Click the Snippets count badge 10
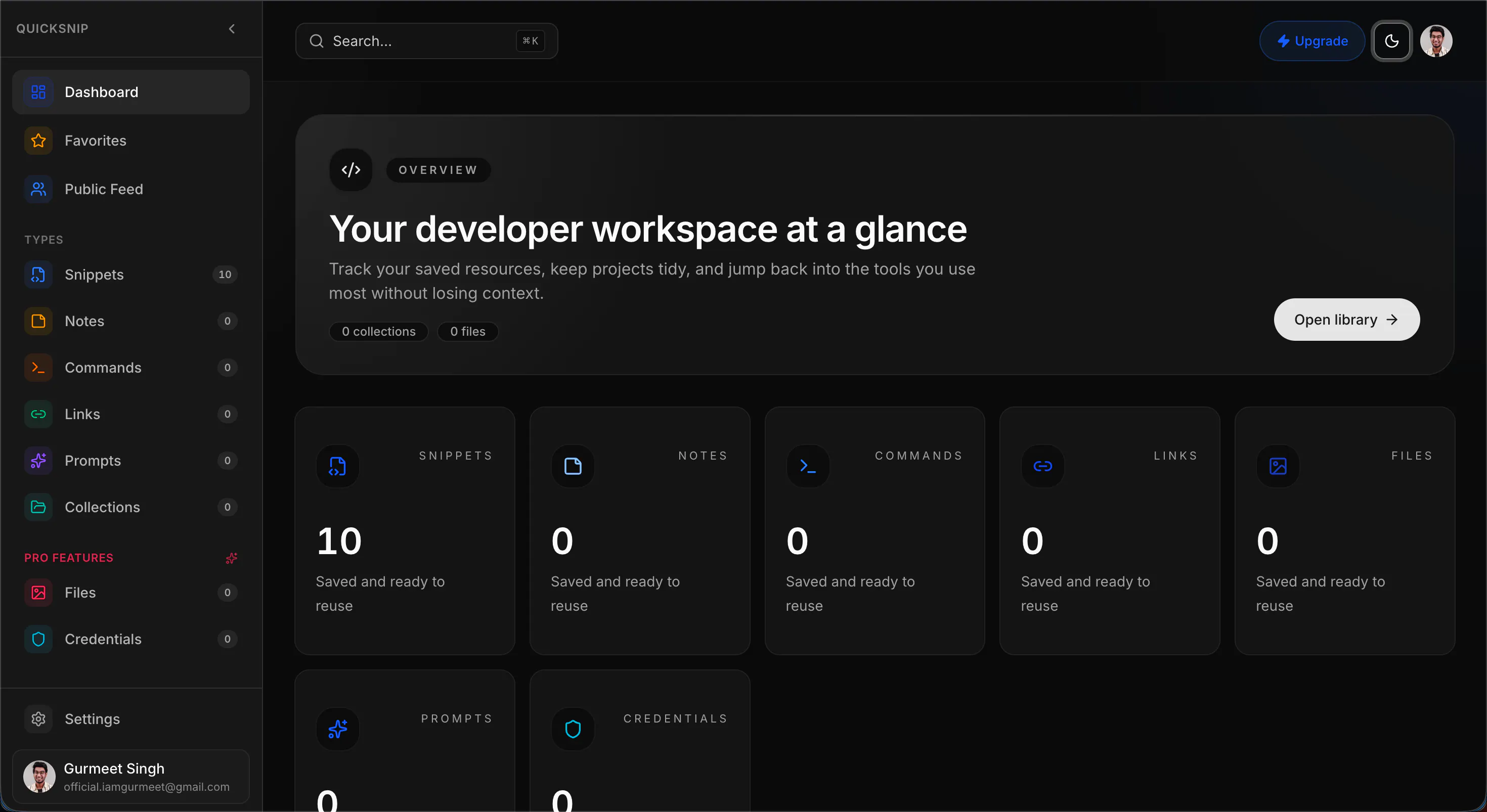The width and height of the screenshot is (1487, 812). click(x=225, y=274)
